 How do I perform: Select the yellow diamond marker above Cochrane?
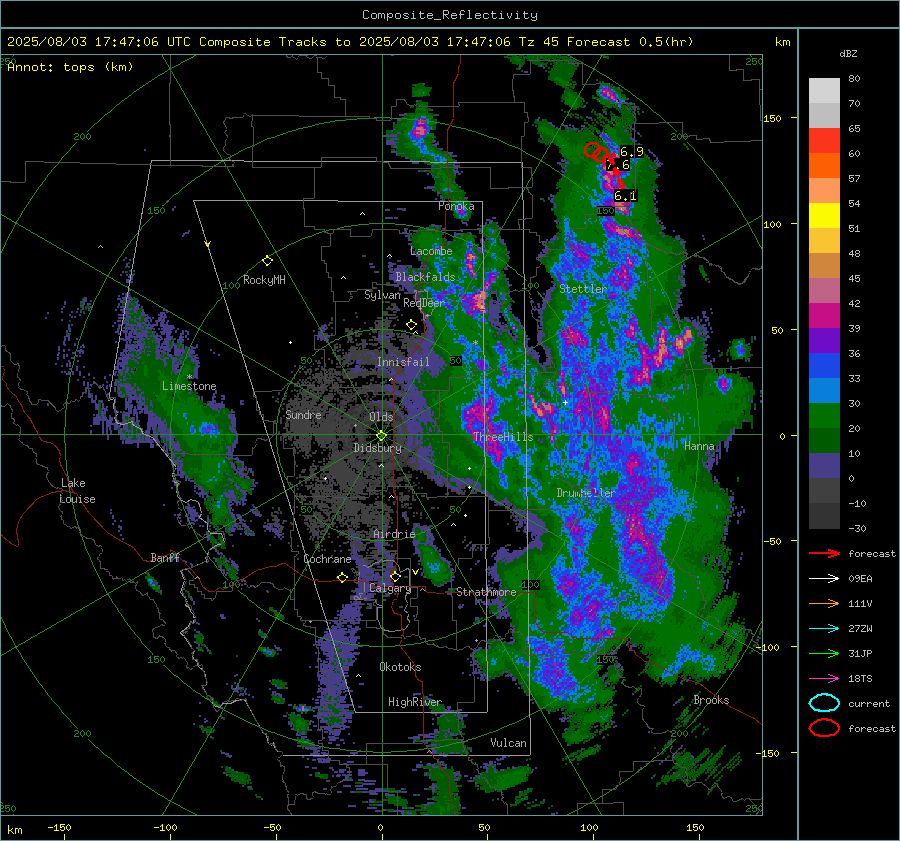click(342, 578)
